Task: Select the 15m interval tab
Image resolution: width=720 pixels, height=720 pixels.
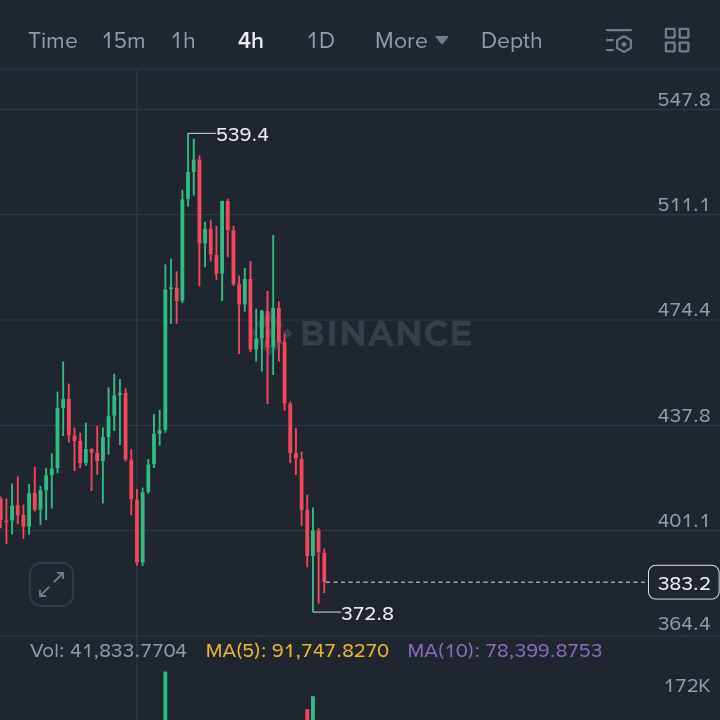Action: [124, 41]
